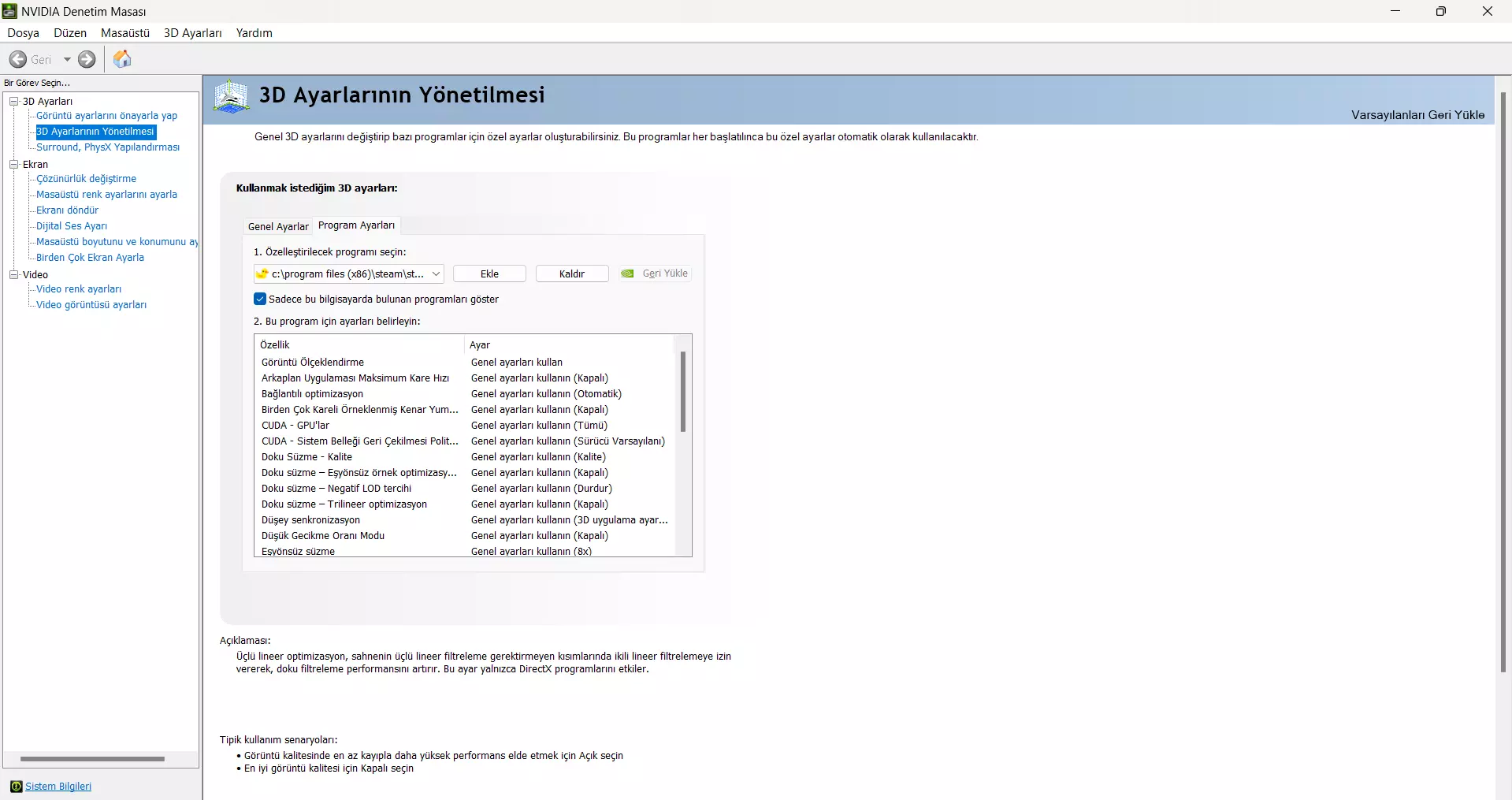Screen dimensions: 1512x800
Task: Open 'Dijital Ses Ayarı' tree item
Action: click(72, 226)
